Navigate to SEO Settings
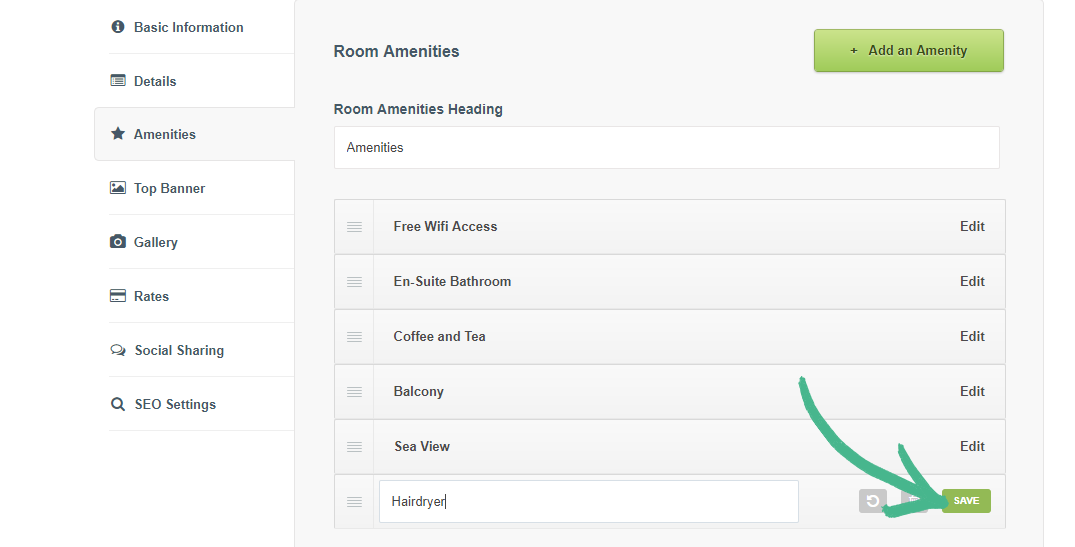The height and width of the screenshot is (547, 1075). [175, 404]
